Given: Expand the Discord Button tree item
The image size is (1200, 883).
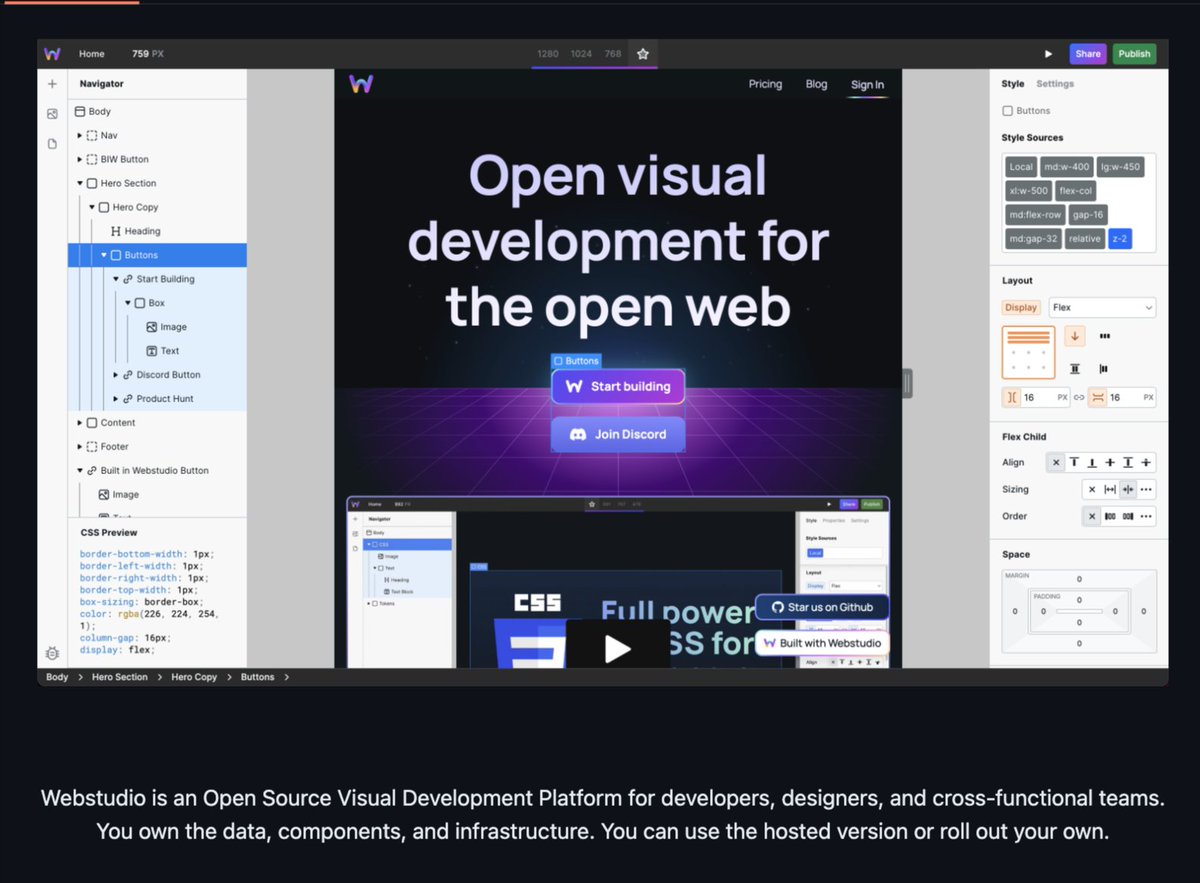Looking at the screenshot, I should [116, 375].
